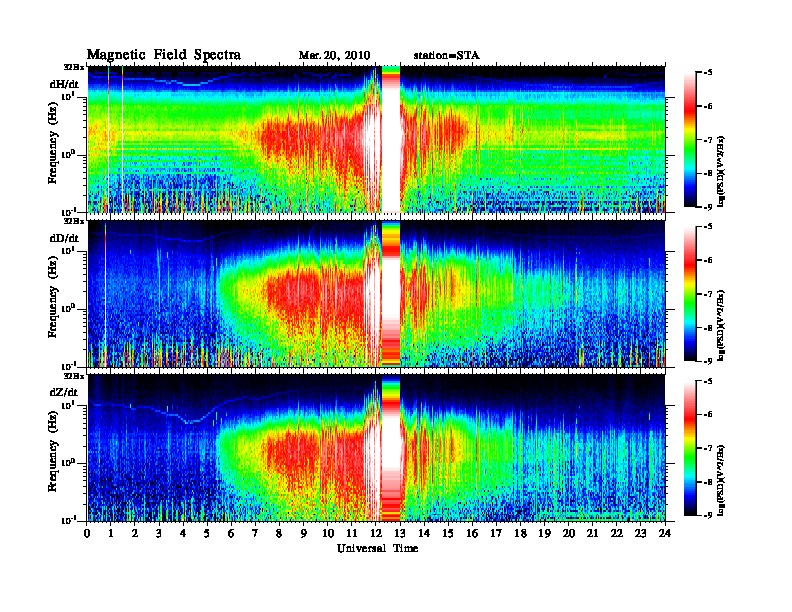The width and height of the screenshot is (792, 612).
Task: Click the "1" tick on the time axis
Action: [x=111, y=533]
